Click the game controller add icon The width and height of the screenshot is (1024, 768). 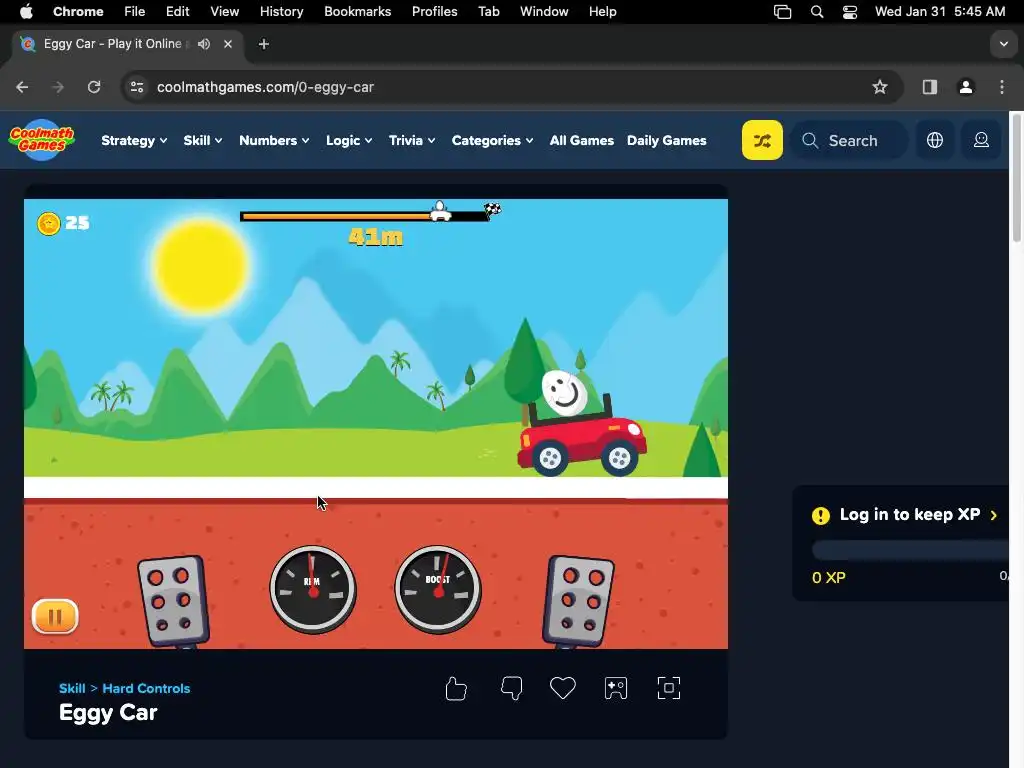(x=616, y=688)
